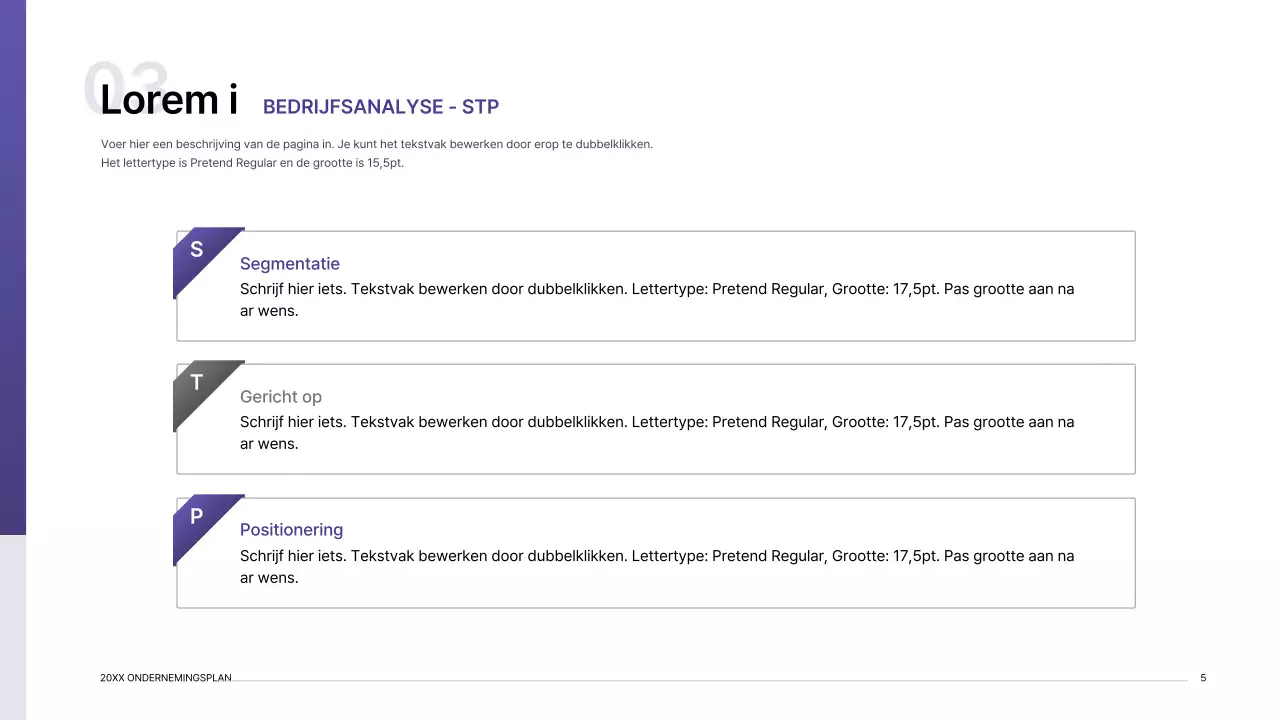Click the body text under Segmentatie

pos(656,299)
